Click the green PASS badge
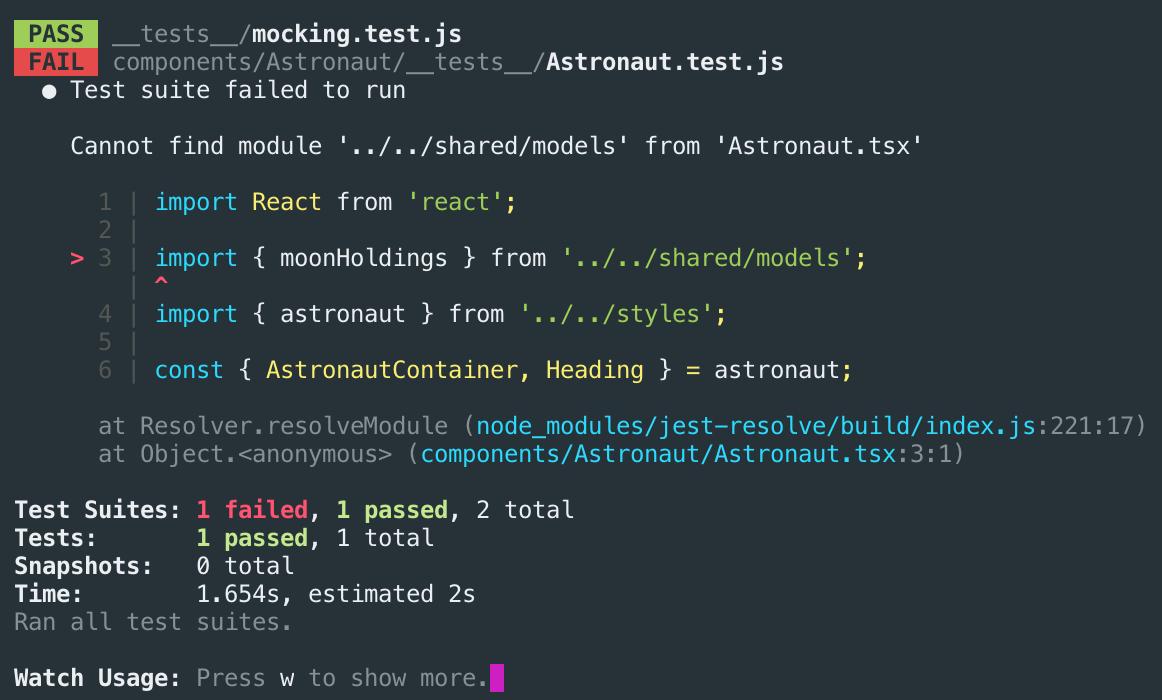 pyautogui.click(x=56, y=34)
